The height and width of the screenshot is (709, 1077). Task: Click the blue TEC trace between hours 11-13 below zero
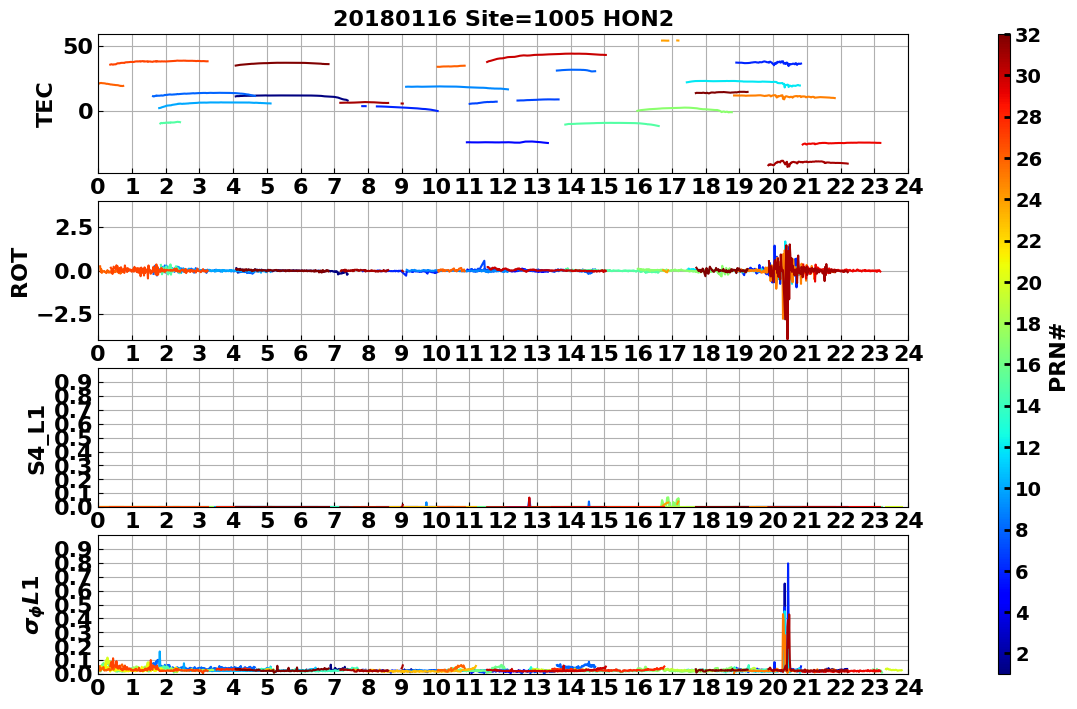(508, 142)
